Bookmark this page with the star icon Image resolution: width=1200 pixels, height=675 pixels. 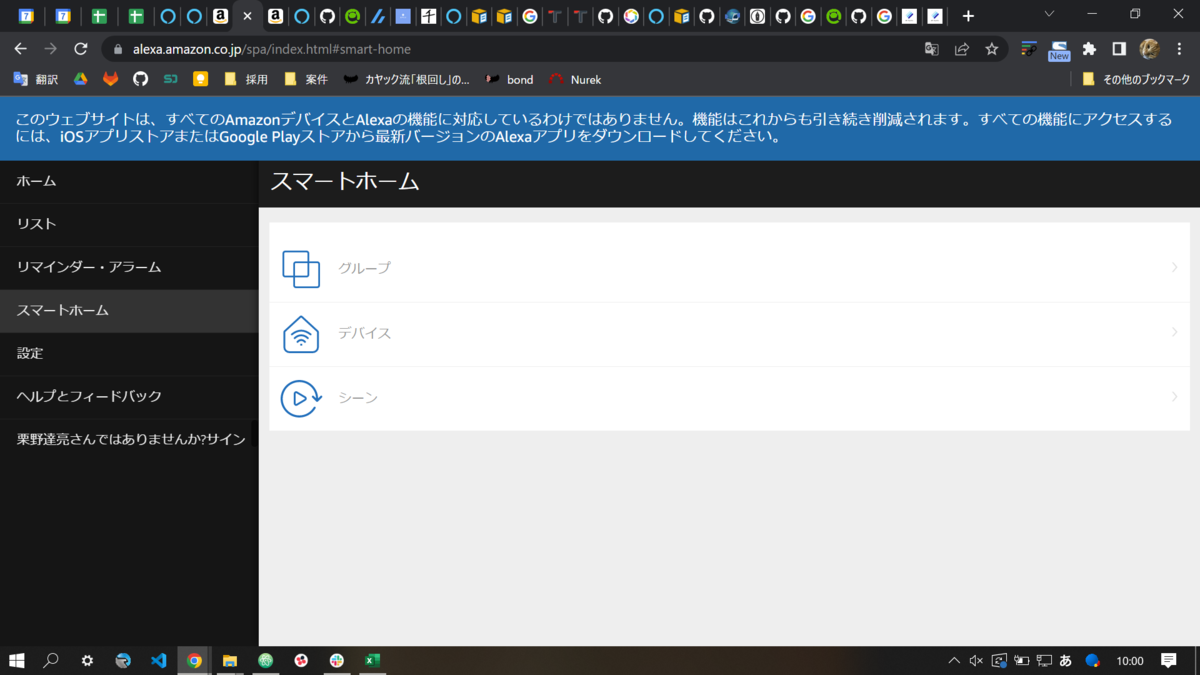pos(991,49)
